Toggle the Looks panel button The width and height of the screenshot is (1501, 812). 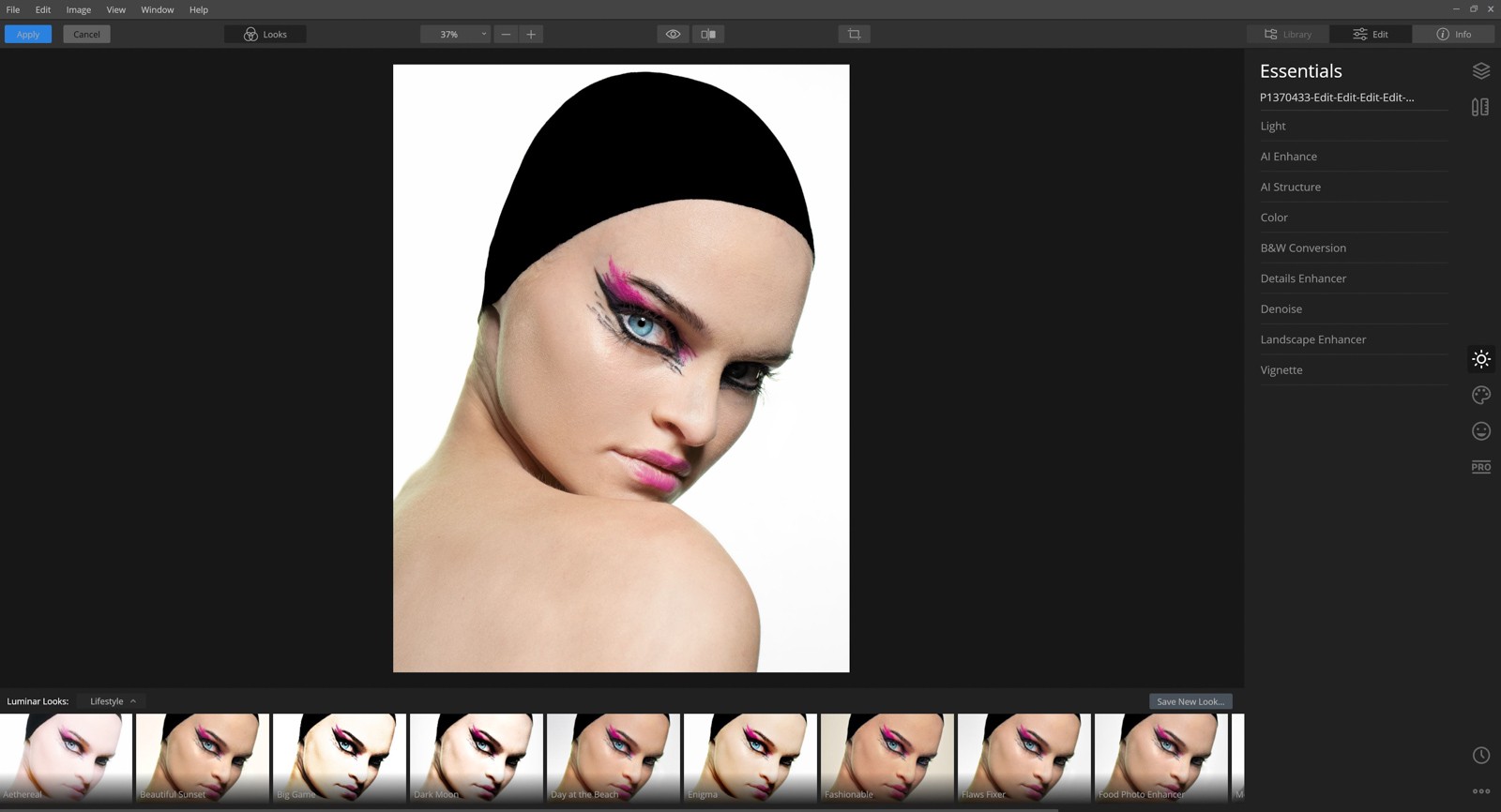coord(265,35)
